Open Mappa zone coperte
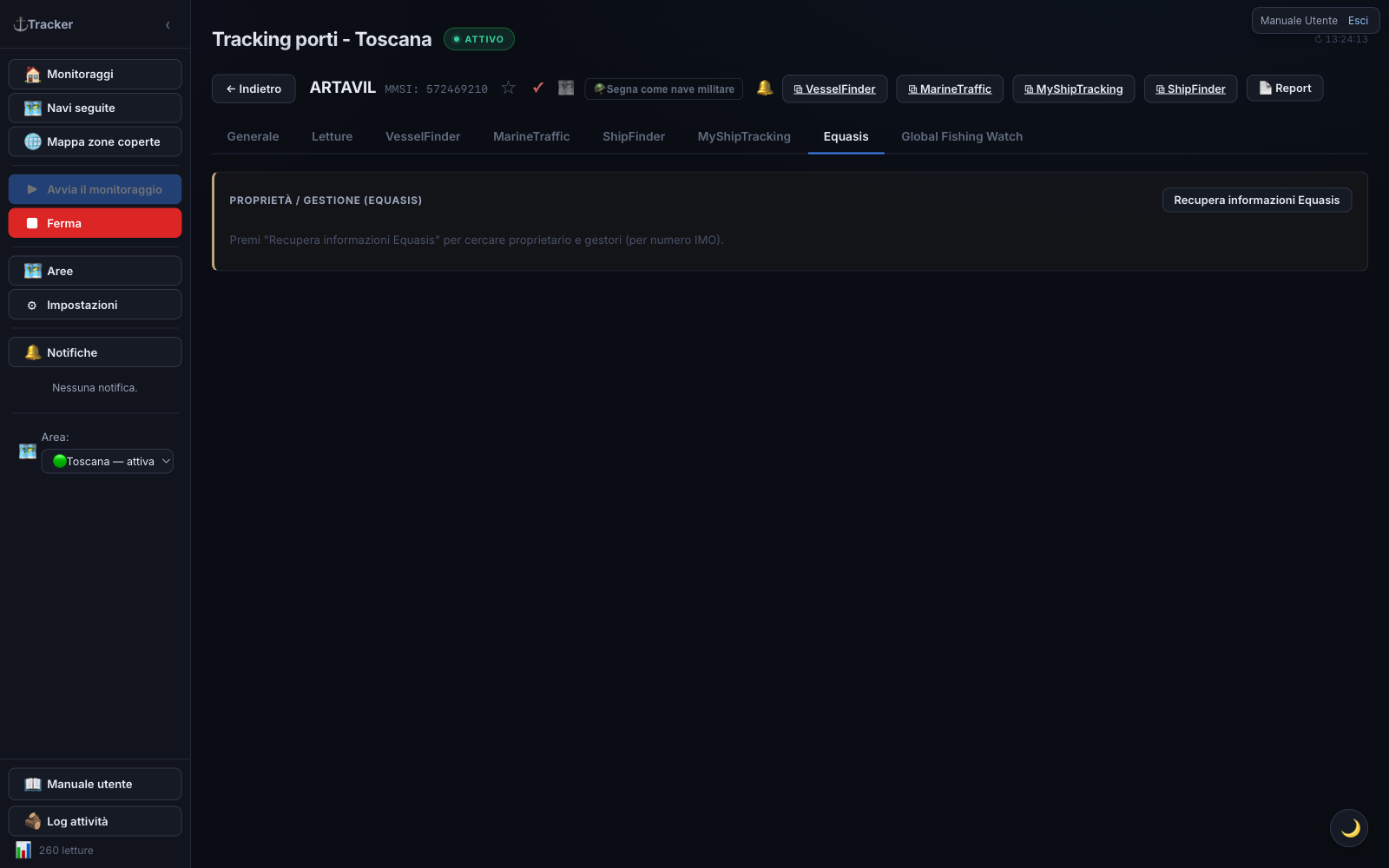This screenshot has height=868, width=1389. click(95, 142)
